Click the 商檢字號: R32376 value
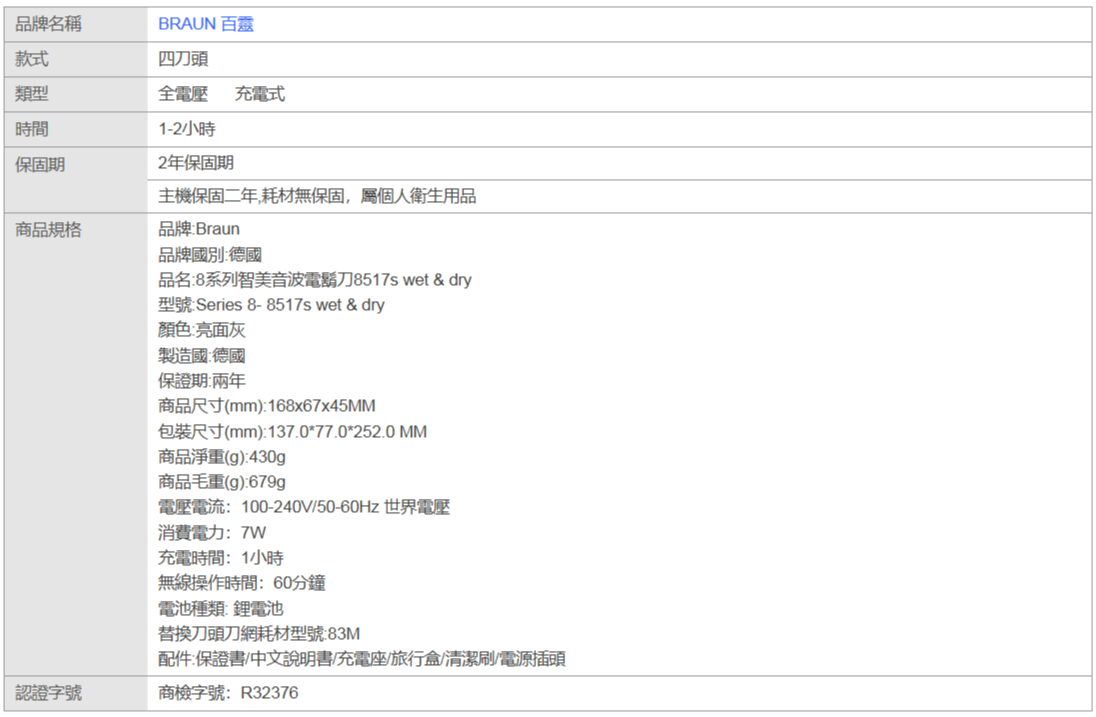1096x717 pixels. point(228,693)
